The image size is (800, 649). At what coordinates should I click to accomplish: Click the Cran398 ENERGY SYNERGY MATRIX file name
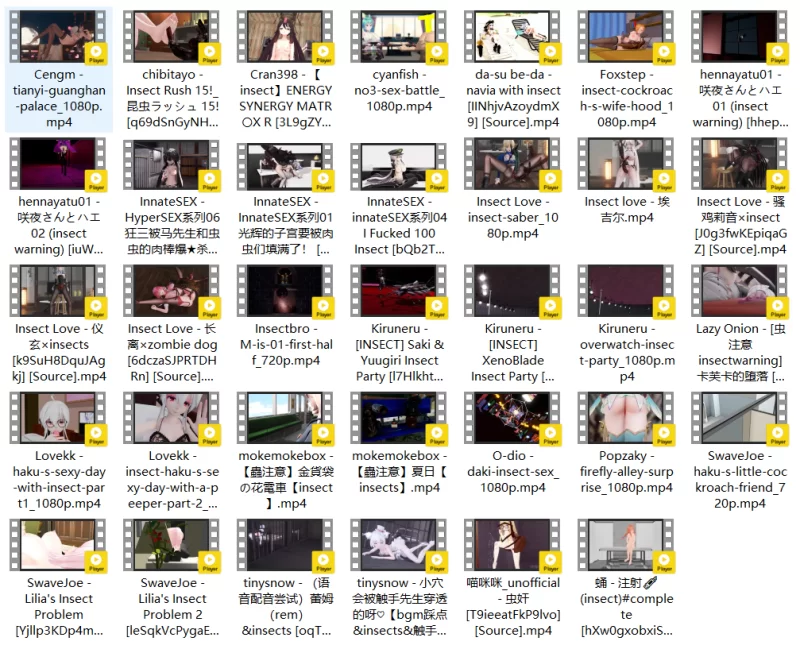285,98
